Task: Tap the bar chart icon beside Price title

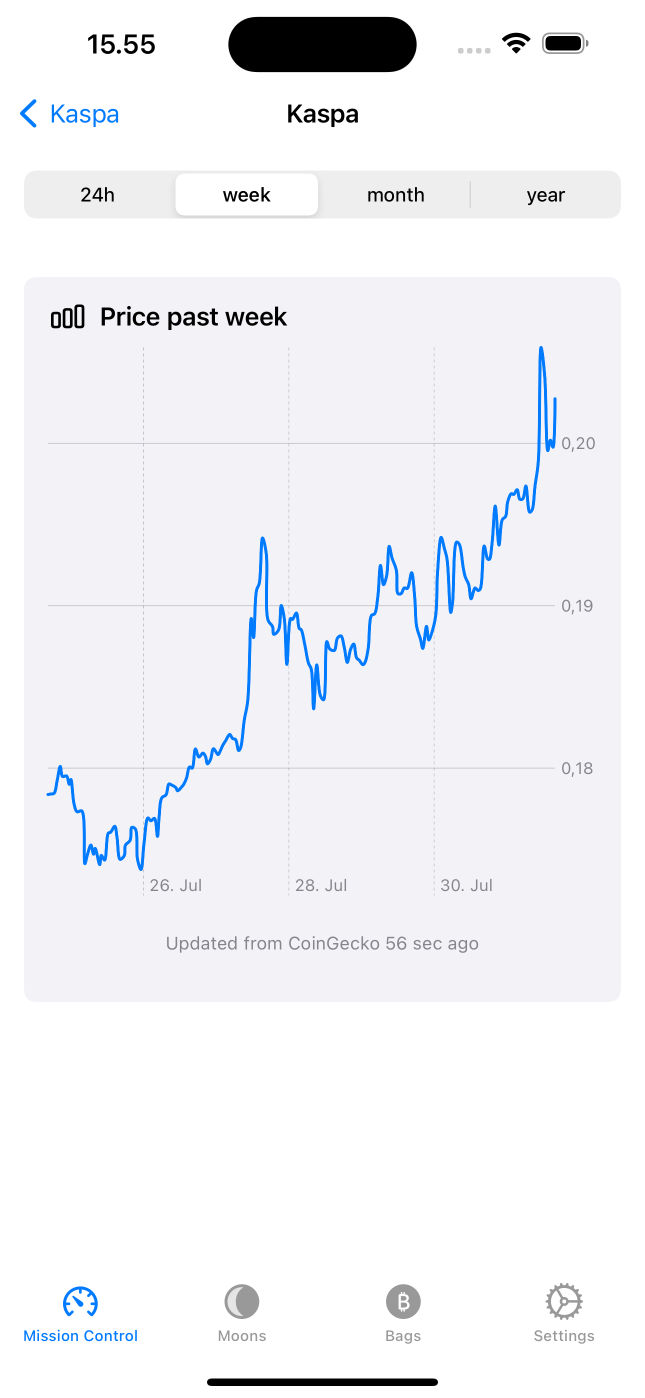Action: pos(68,318)
